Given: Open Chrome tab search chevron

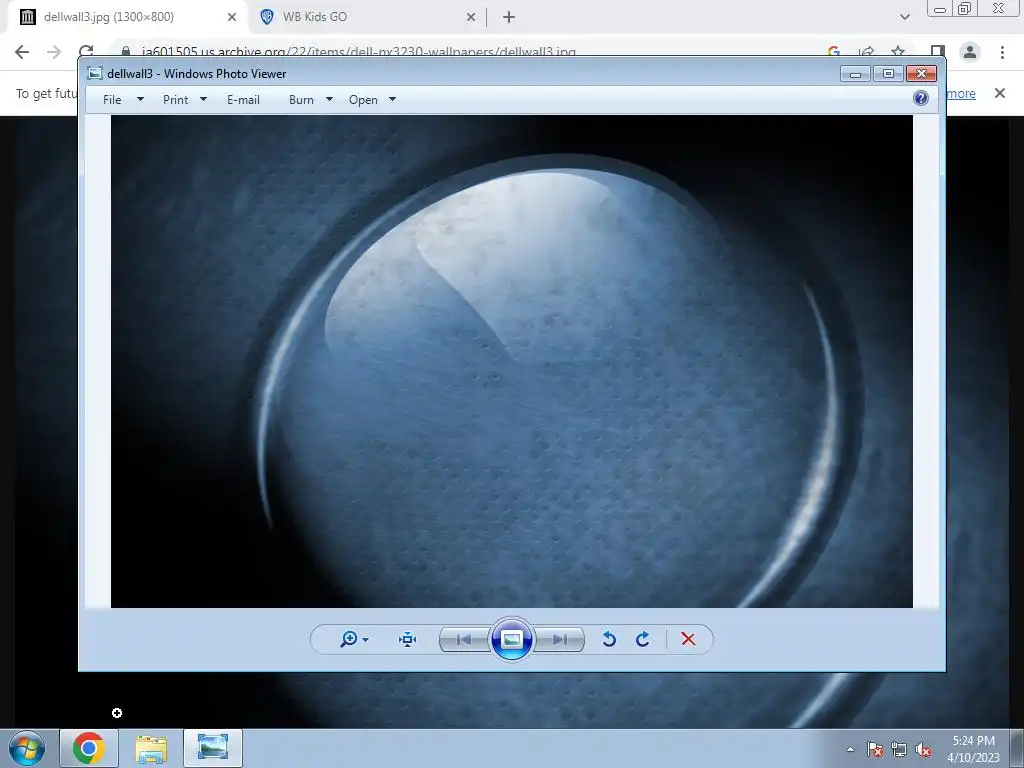Looking at the screenshot, I should tap(904, 17).
